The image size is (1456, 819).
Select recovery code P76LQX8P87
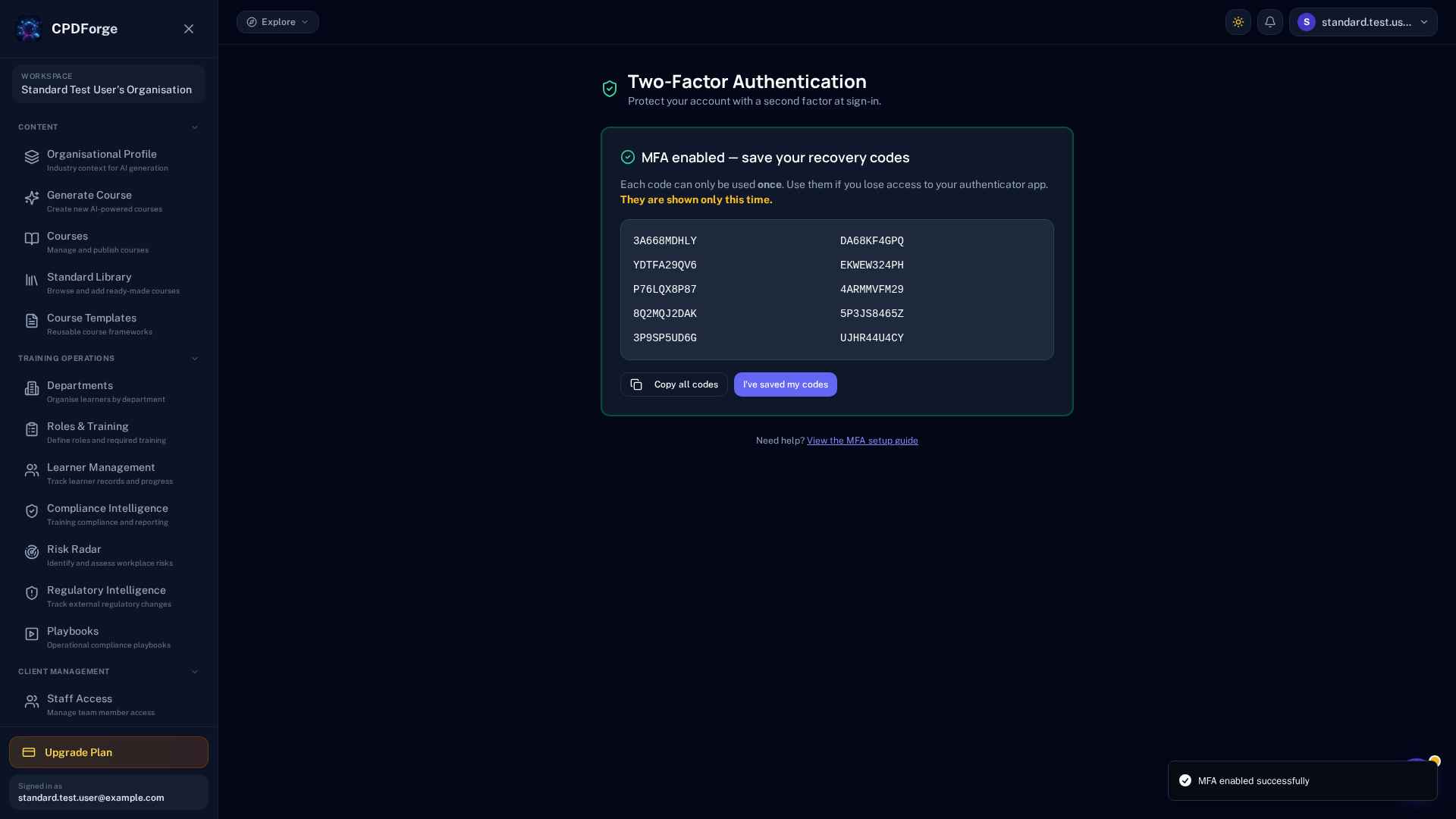point(665,290)
